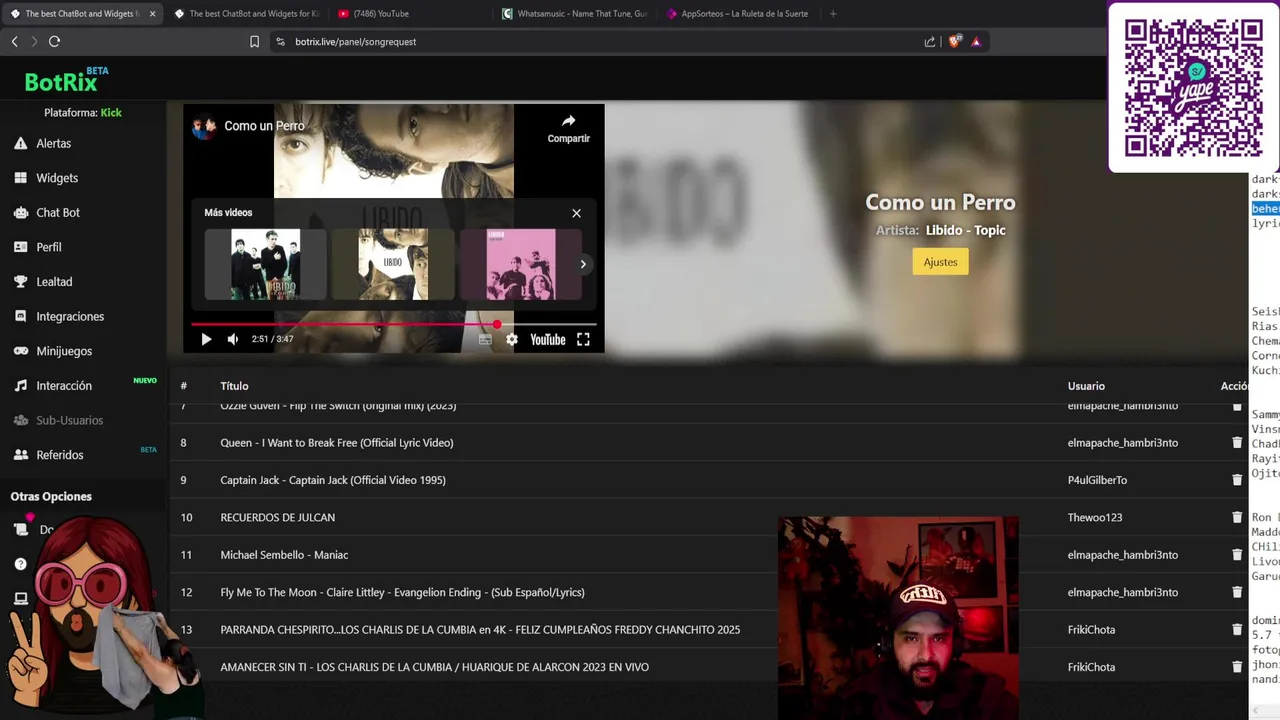
Task: Click Captain Jack (Official Video 1995) title
Action: [333, 480]
